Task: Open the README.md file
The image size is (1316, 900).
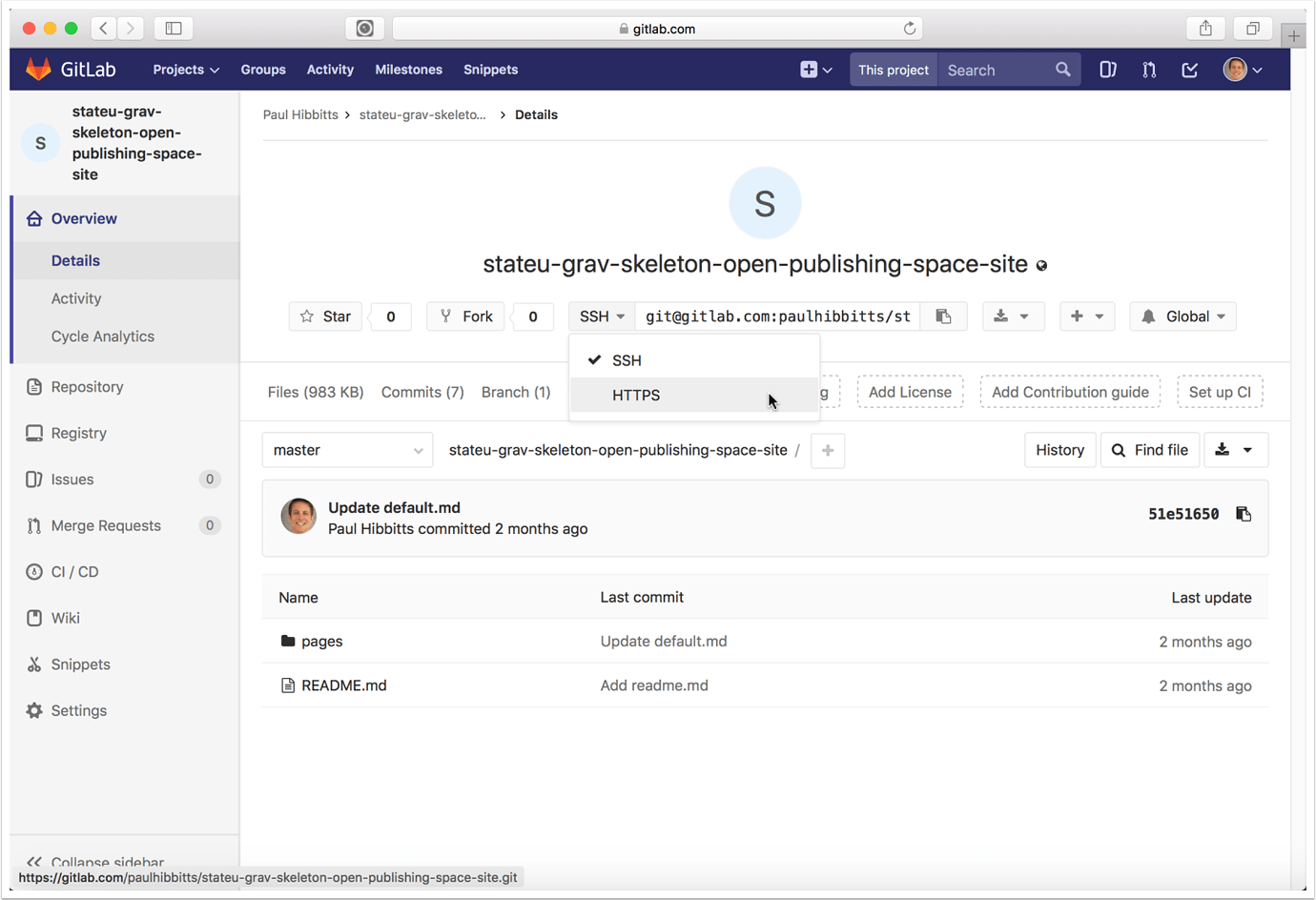Action: pyautogui.click(x=344, y=685)
